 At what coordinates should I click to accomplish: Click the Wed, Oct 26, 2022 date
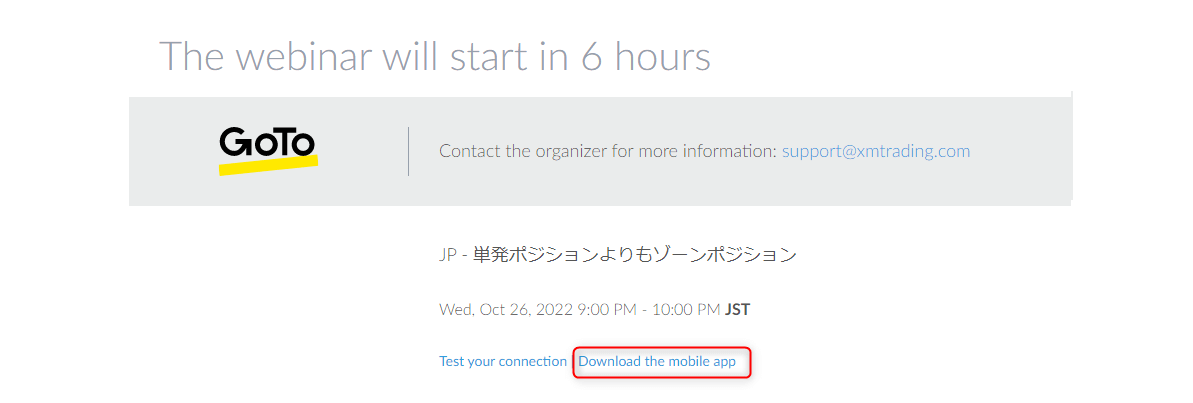[506, 309]
